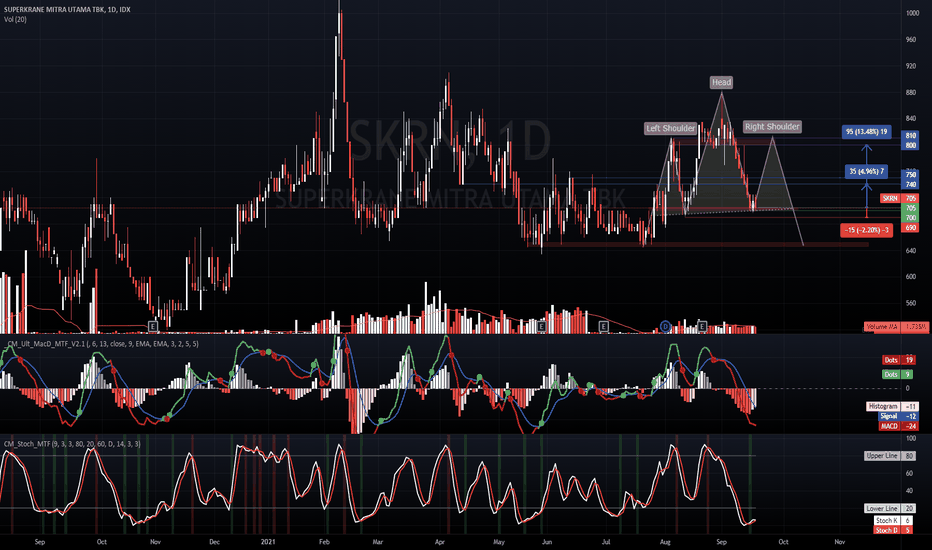The height and width of the screenshot is (550, 932).
Task: Click the 1000 price axis label
Action: [x=912, y=13]
